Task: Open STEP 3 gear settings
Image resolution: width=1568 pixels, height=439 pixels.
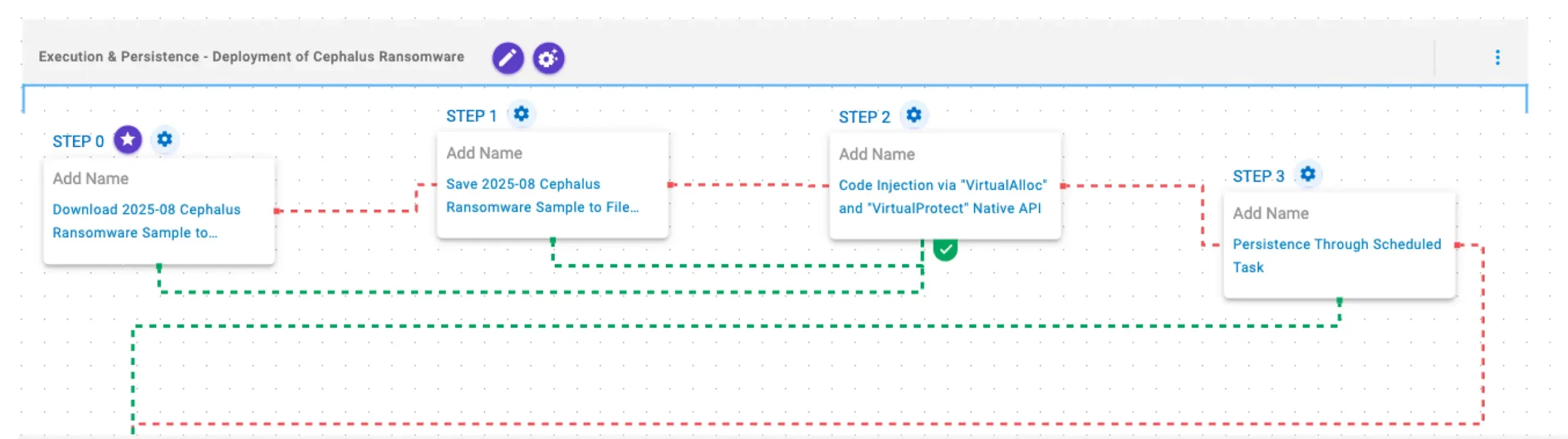Action: click(1307, 174)
